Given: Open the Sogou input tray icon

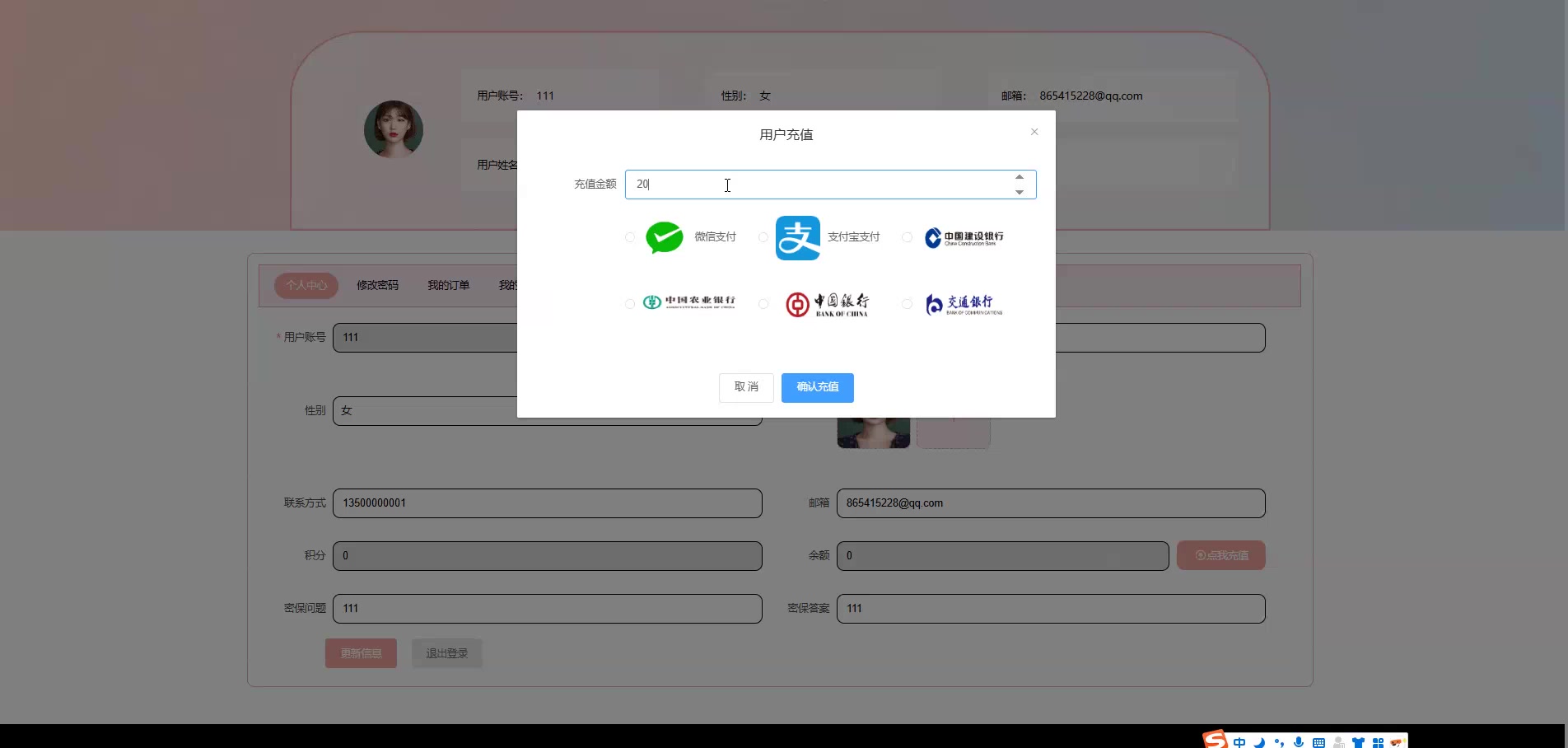Looking at the screenshot, I should [1216, 739].
